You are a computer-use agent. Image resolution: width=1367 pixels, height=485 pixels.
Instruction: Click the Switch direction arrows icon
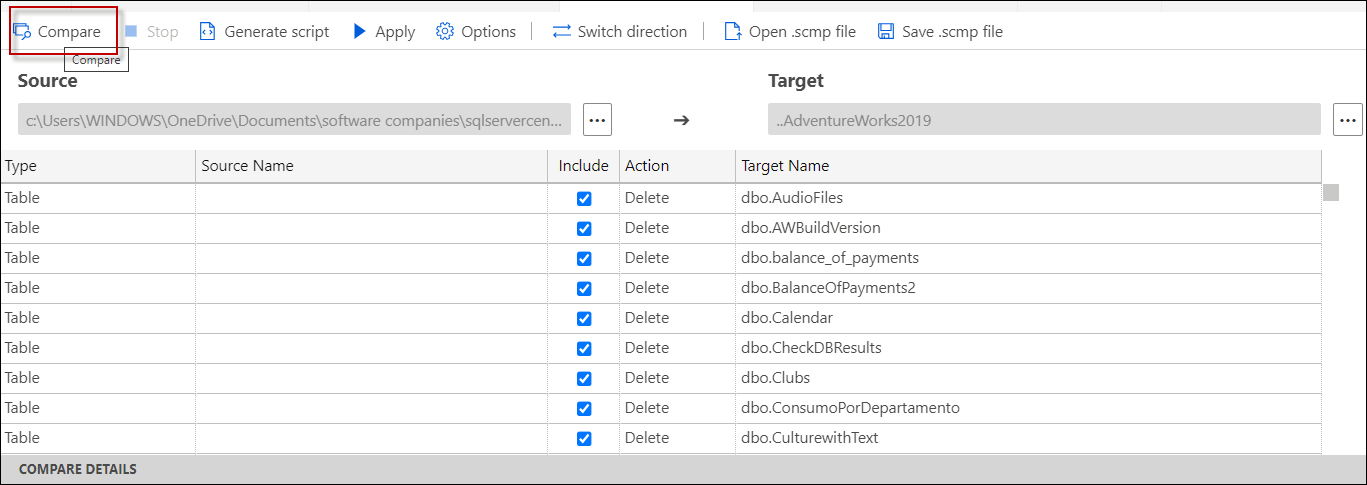562,31
